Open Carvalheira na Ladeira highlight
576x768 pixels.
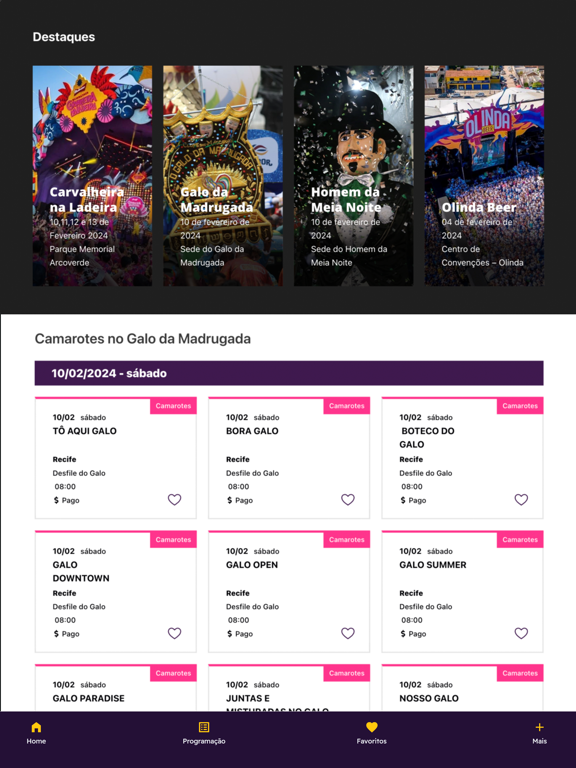click(92, 176)
